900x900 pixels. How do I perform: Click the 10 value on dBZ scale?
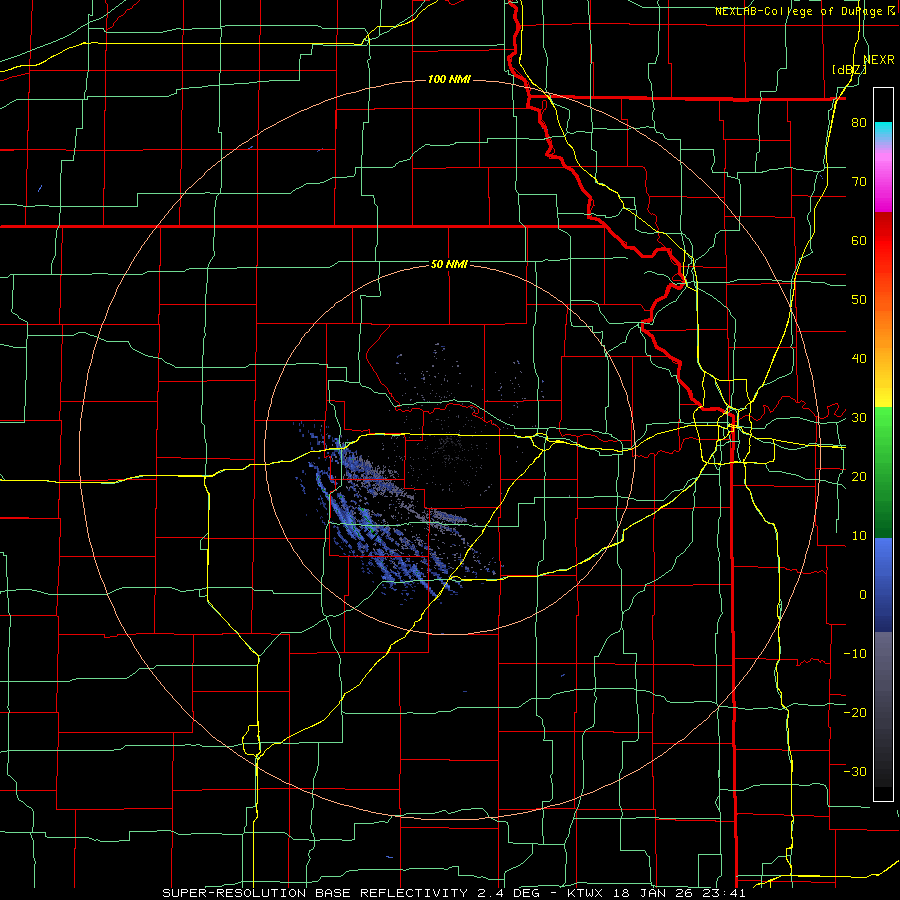859,536
